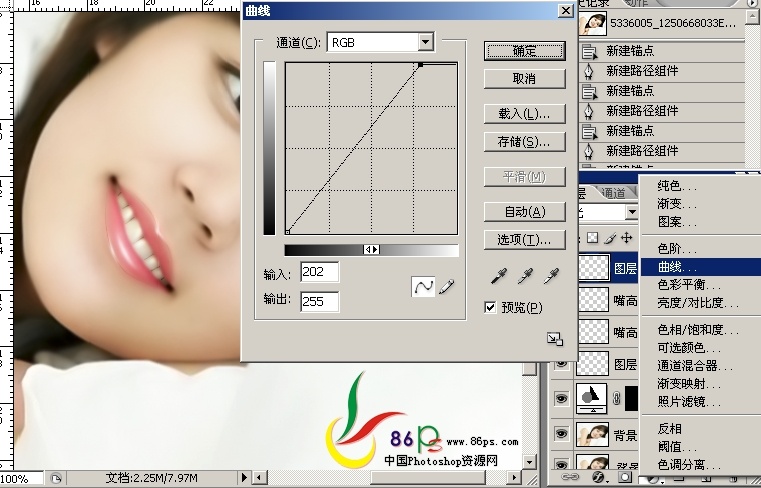Viewport: 761px width, 488px height.
Task: Click the curve's bottom-left endpoint
Action: (x=287, y=232)
